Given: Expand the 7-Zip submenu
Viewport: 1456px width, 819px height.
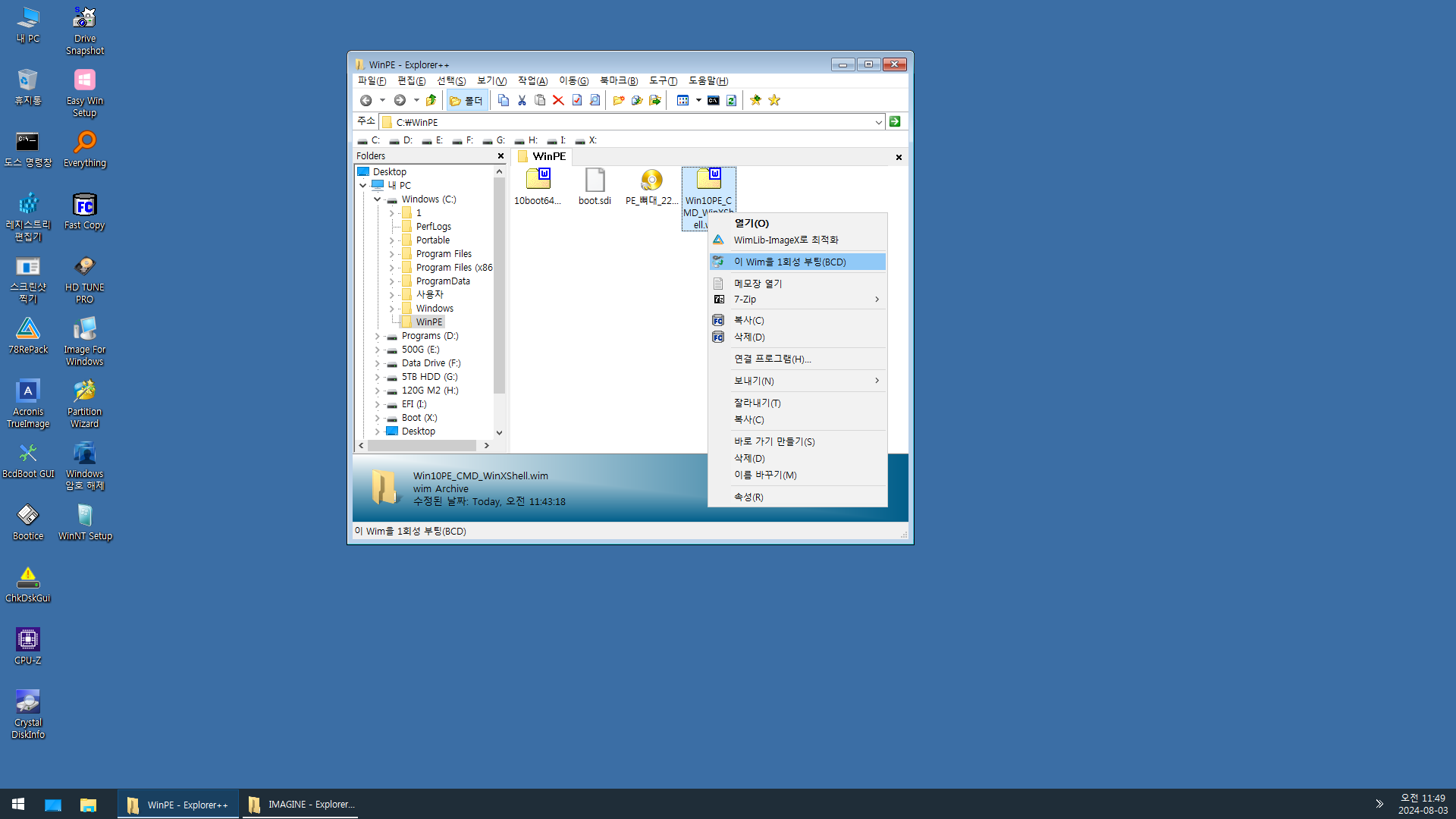Looking at the screenshot, I should 798,300.
